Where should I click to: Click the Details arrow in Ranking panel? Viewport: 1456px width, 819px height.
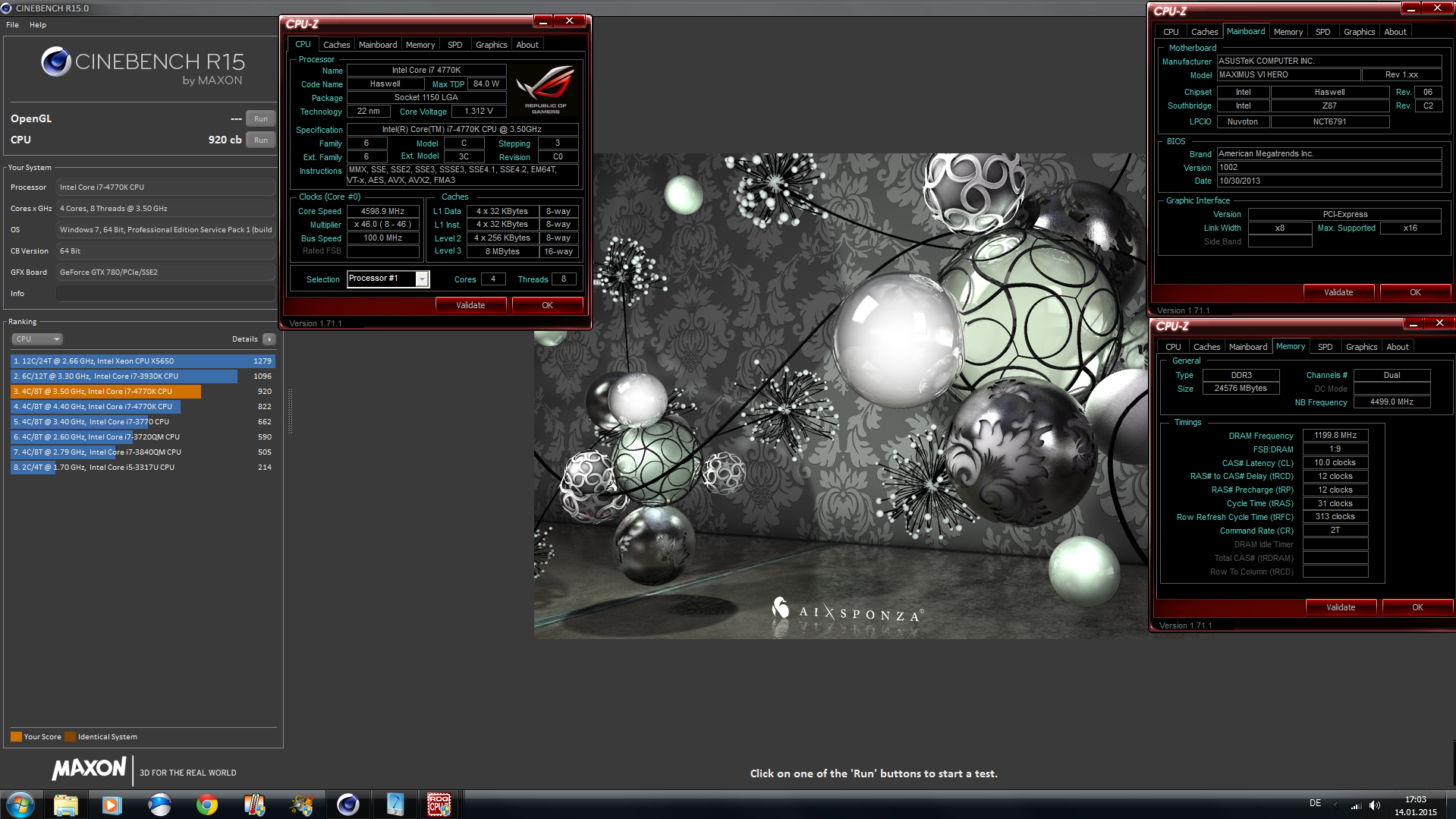(269, 339)
